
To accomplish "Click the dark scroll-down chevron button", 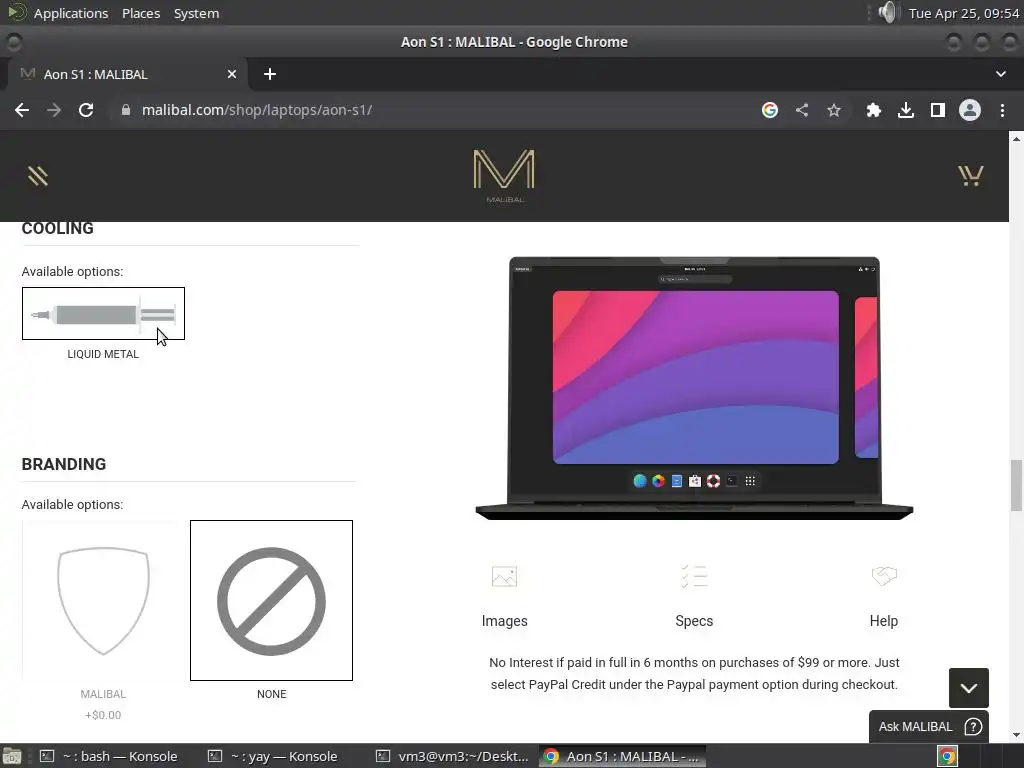I will 968,688.
